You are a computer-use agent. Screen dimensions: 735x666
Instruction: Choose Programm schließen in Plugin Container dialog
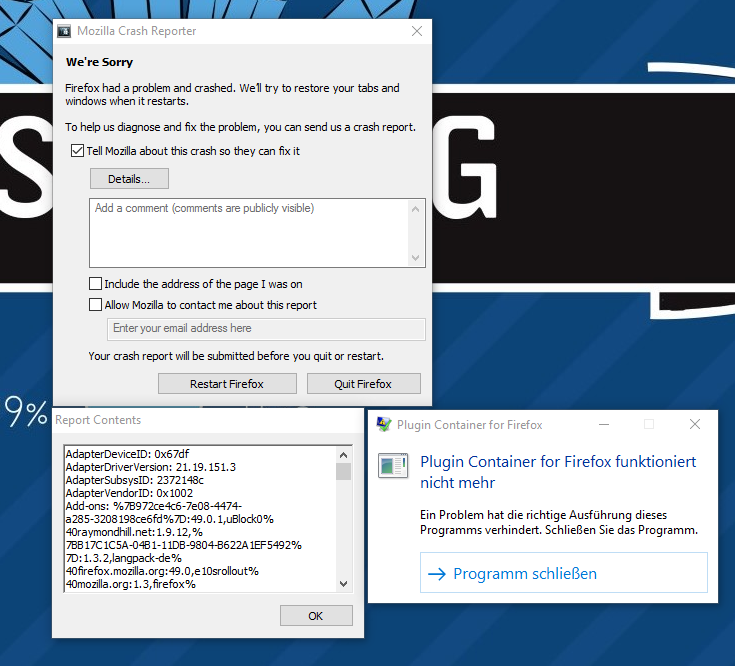563,573
